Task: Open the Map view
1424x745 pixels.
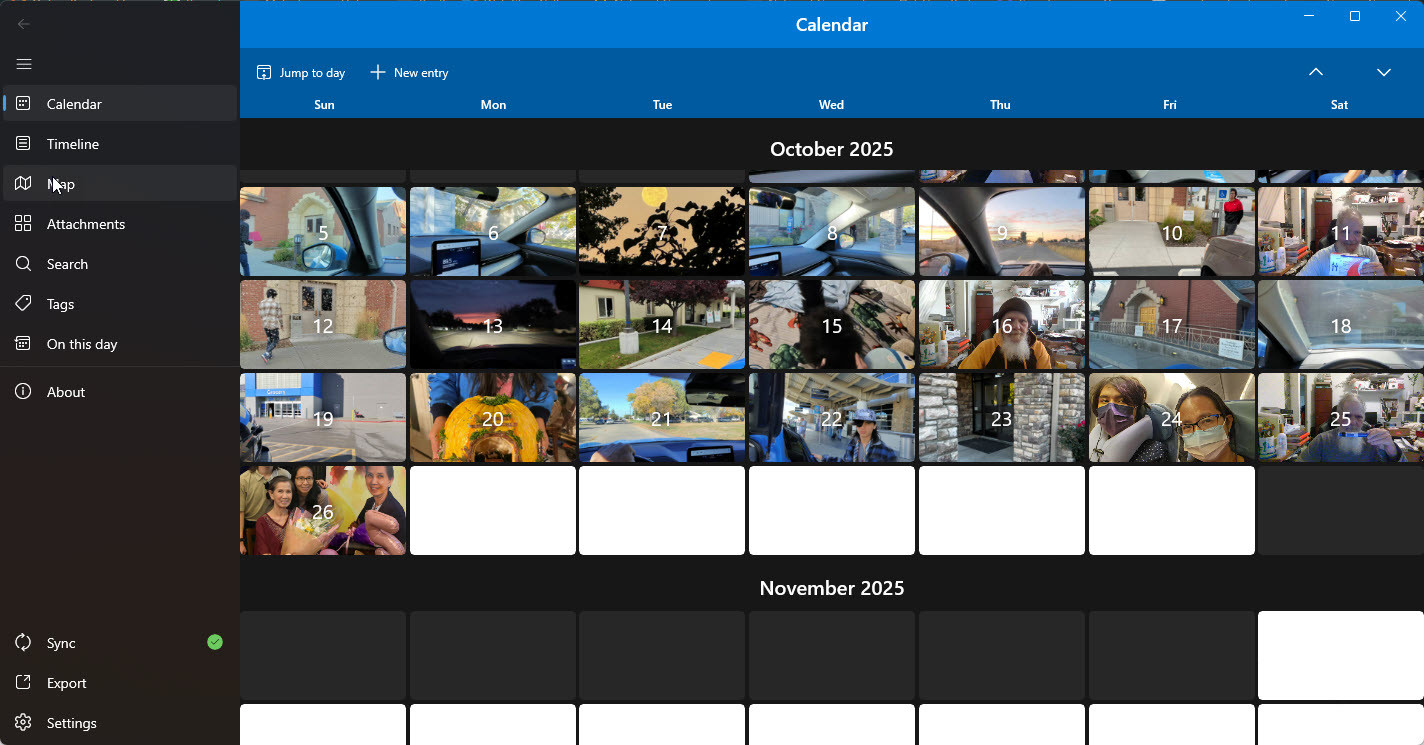Action: click(61, 184)
